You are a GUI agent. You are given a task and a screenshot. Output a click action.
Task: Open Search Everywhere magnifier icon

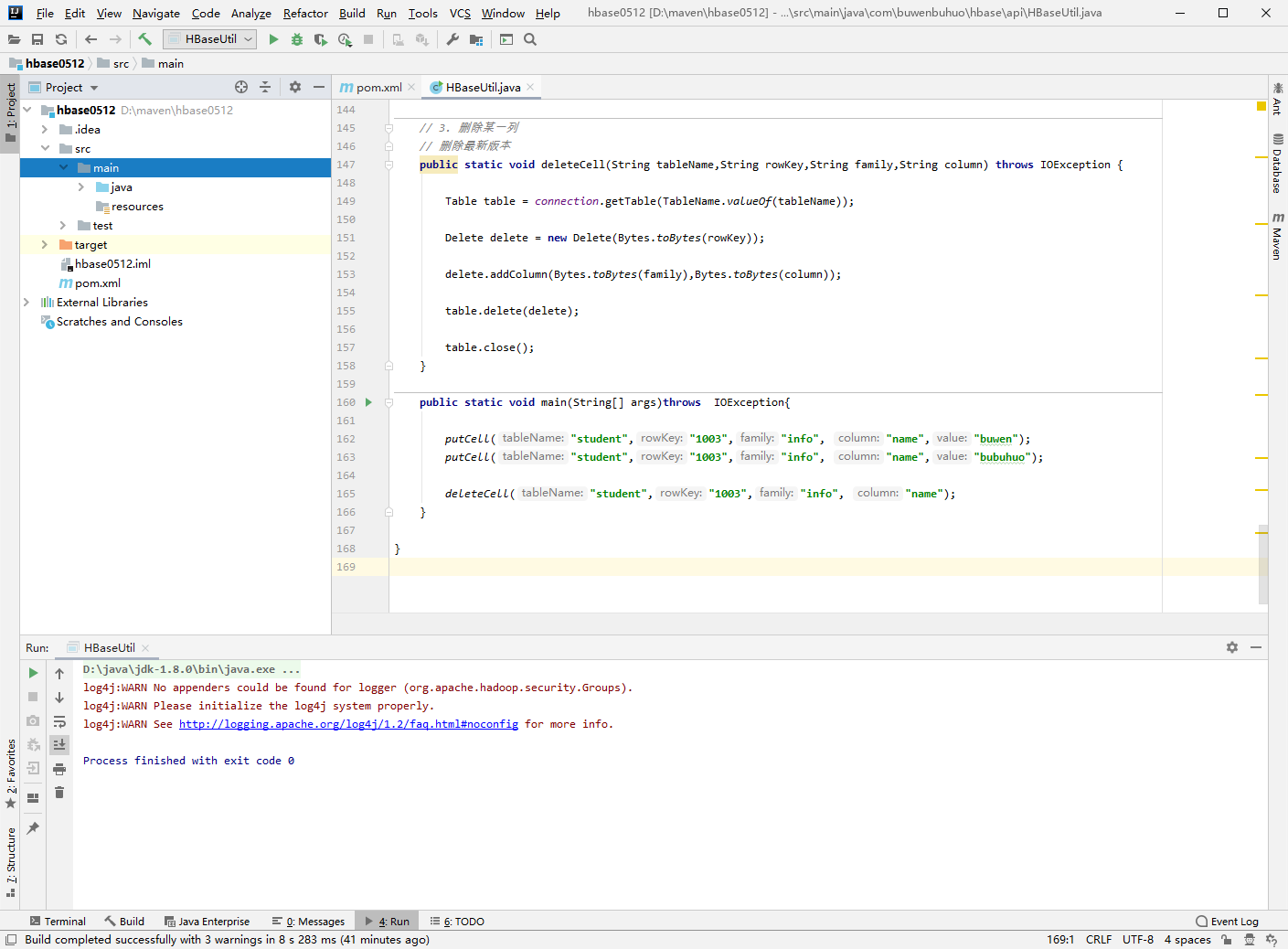[x=530, y=39]
